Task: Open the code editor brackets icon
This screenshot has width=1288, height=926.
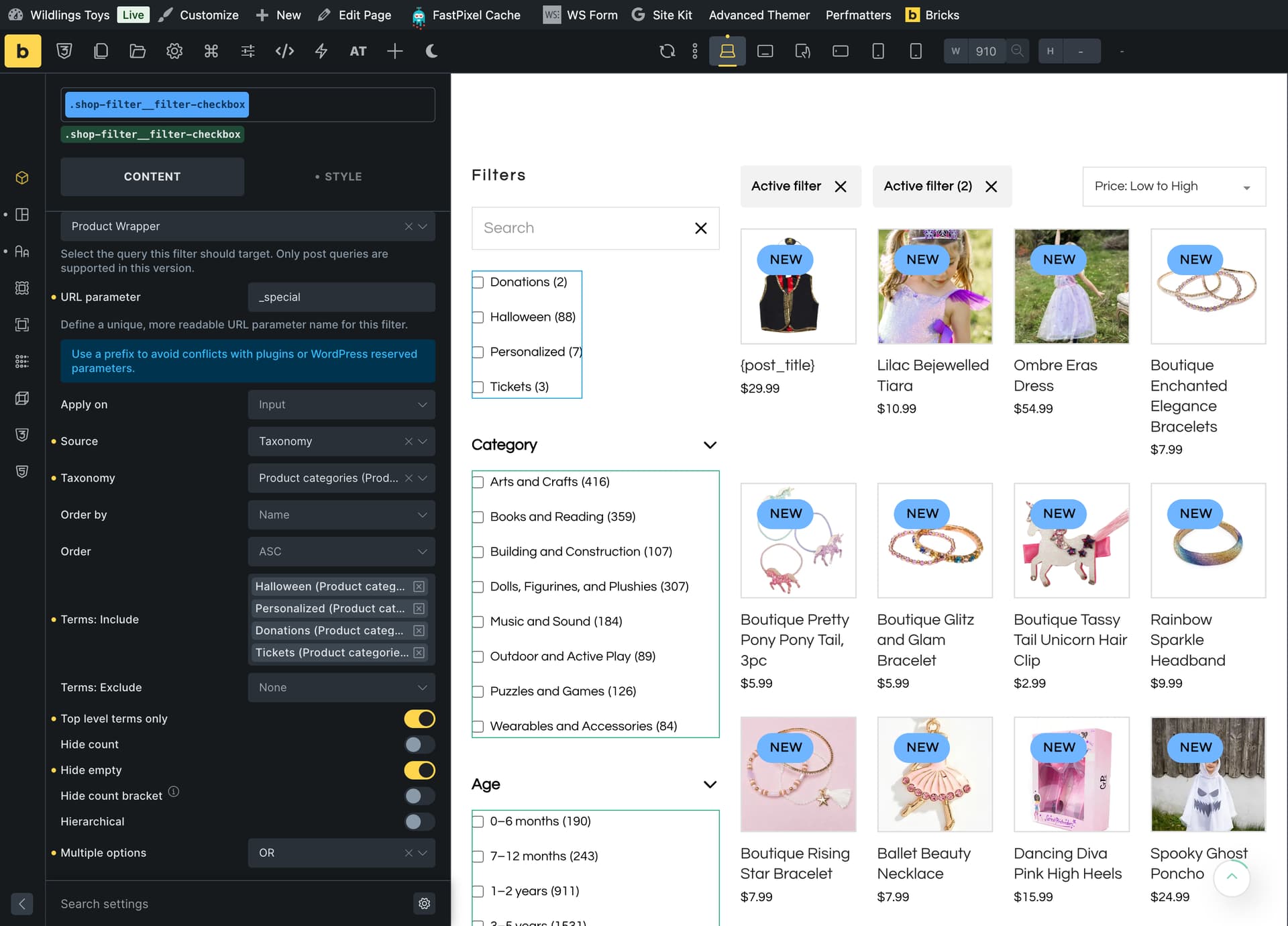Action: point(284,51)
